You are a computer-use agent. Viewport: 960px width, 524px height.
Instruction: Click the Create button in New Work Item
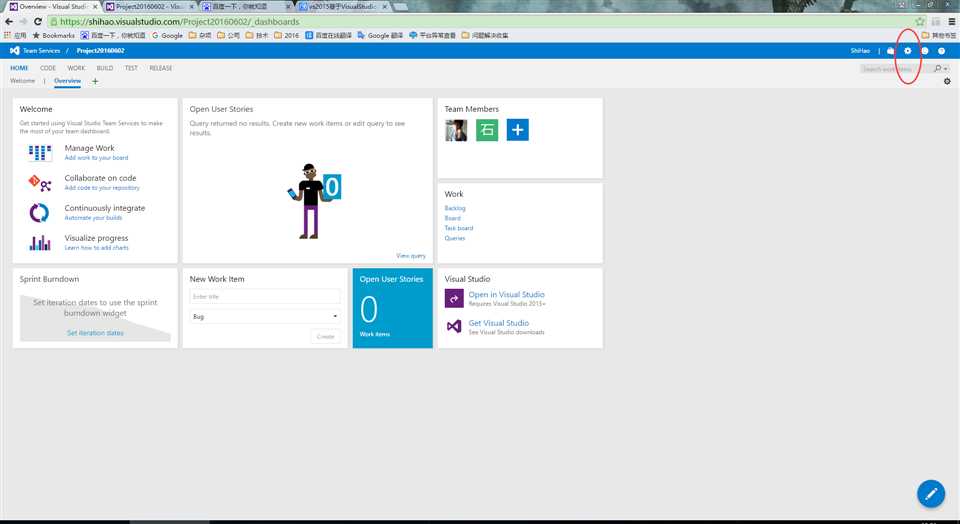[325, 336]
